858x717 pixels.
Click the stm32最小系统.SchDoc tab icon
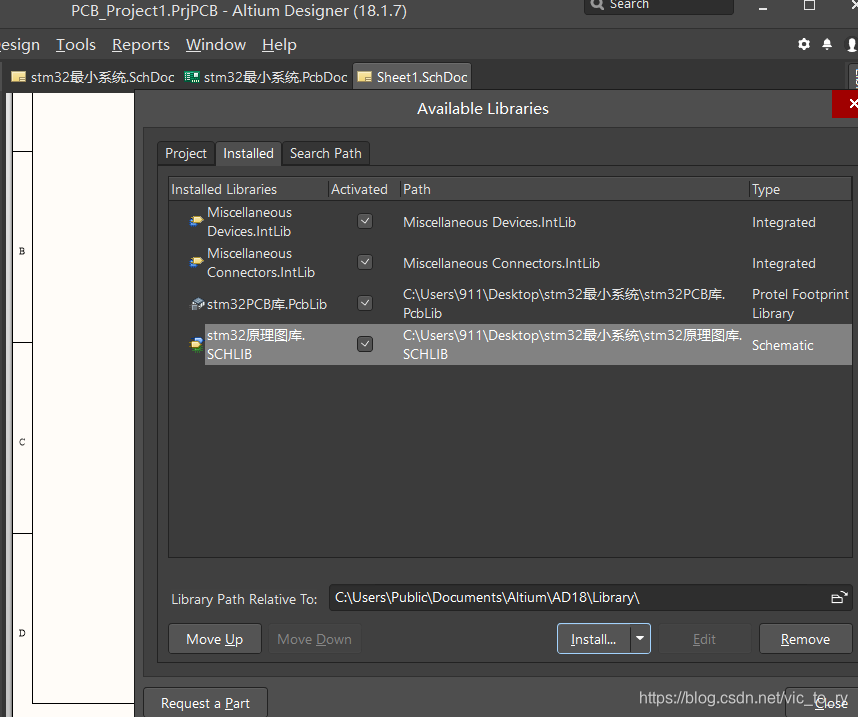(19, 77)
